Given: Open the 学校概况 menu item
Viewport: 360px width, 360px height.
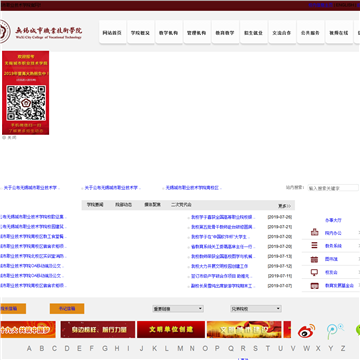Looking at the screenshot, I should [x=140, y=33].
